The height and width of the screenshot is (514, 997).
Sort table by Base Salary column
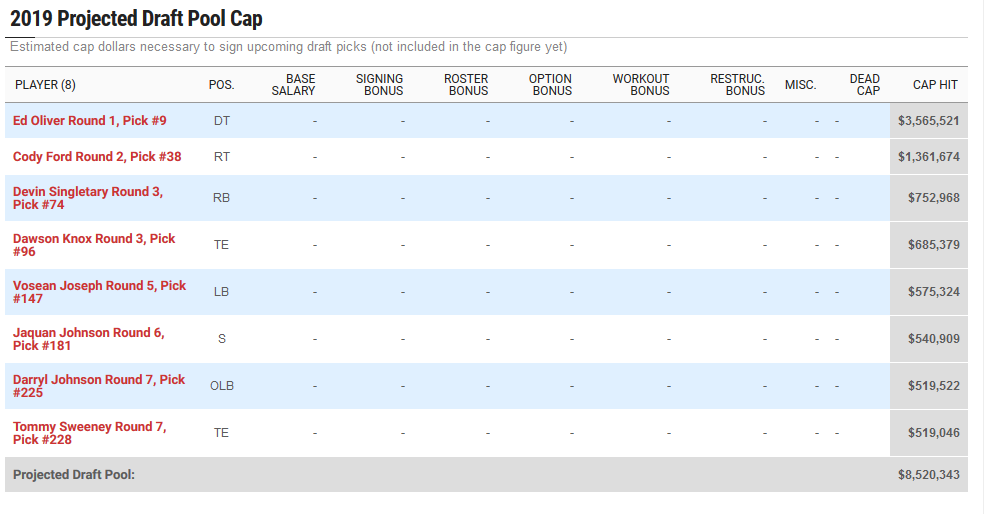pos(293,85)
